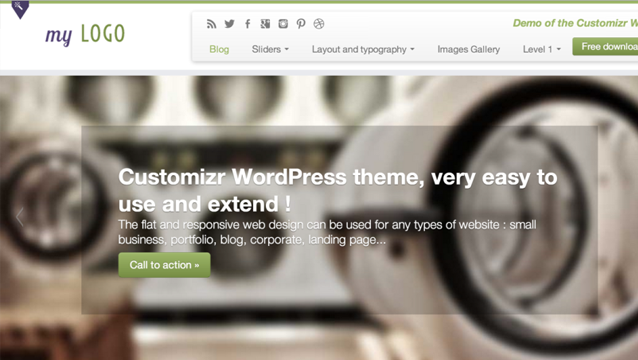The height and width of the screenshot is (360, 638).
Task: Expand the Level 1 dropdown menu
Action: pos(542,49)
